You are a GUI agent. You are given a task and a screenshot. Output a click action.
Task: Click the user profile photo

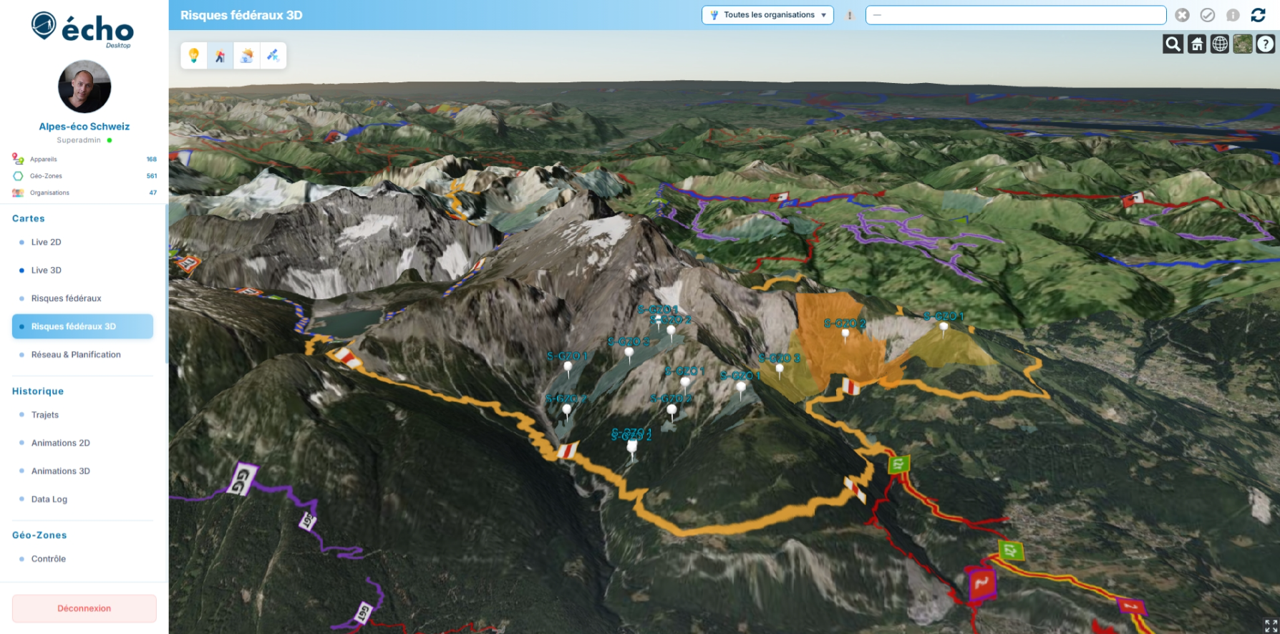pyautogui.click(x=84, y=86)
